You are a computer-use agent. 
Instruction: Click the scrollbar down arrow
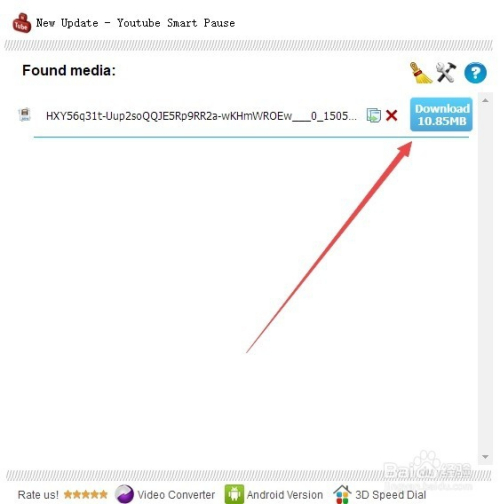(x=485, y=457)
